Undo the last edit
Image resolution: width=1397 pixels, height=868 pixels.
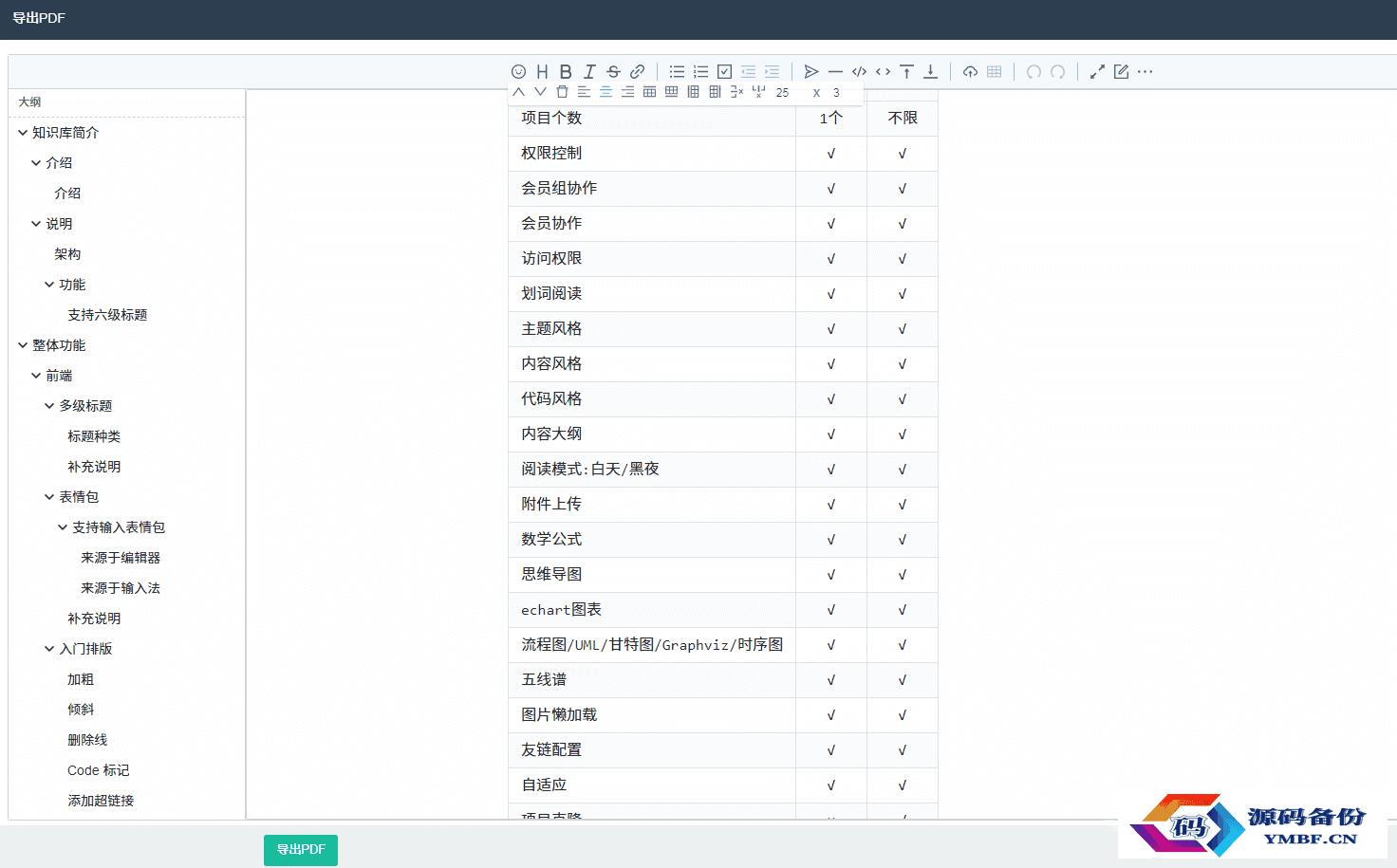coord(1034,72)
